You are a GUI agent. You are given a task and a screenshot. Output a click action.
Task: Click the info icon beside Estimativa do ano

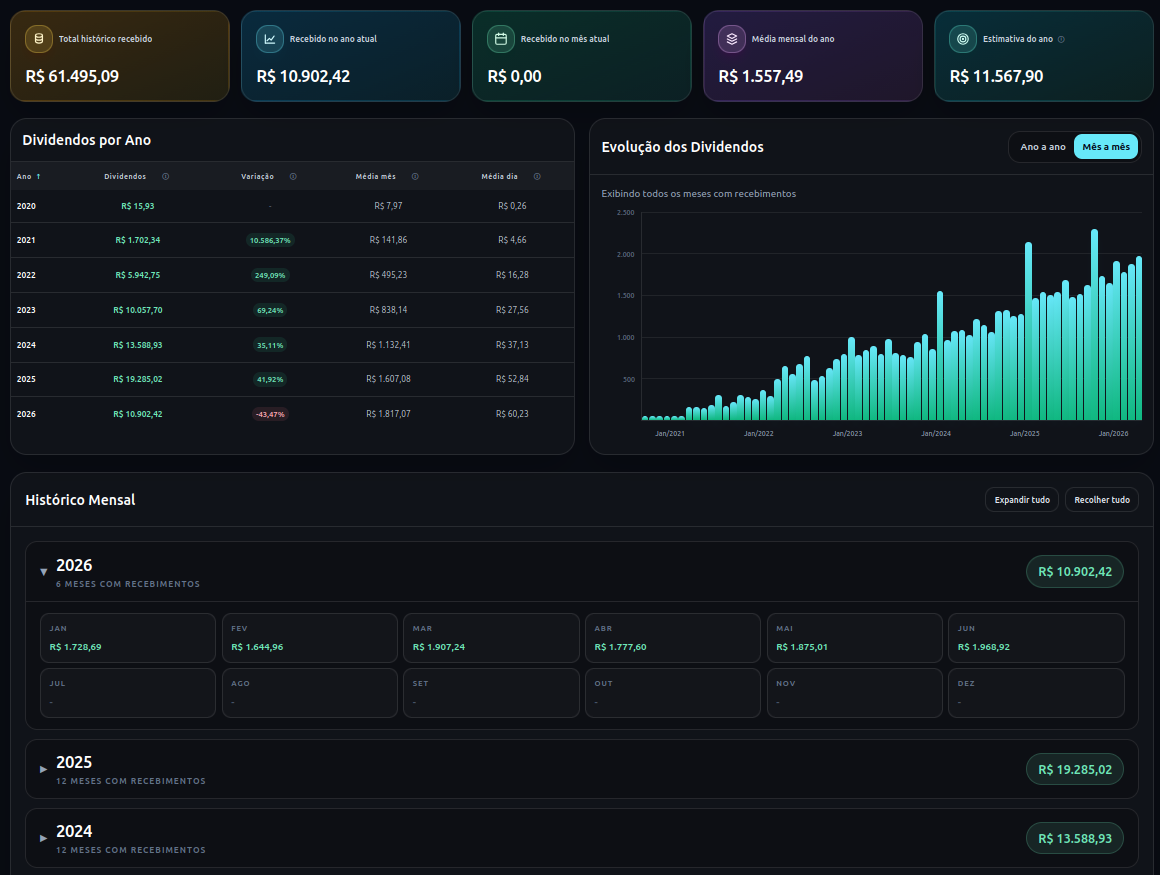[1061, 39]
